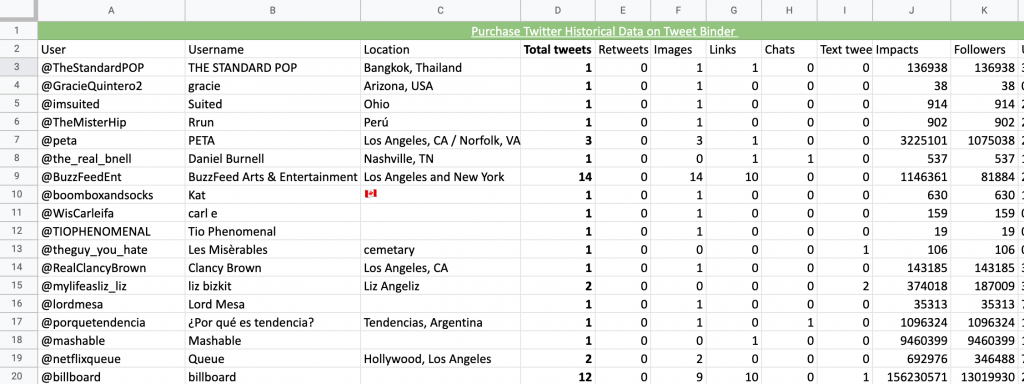Click the Retweets header cell

[x=623, y=50]
